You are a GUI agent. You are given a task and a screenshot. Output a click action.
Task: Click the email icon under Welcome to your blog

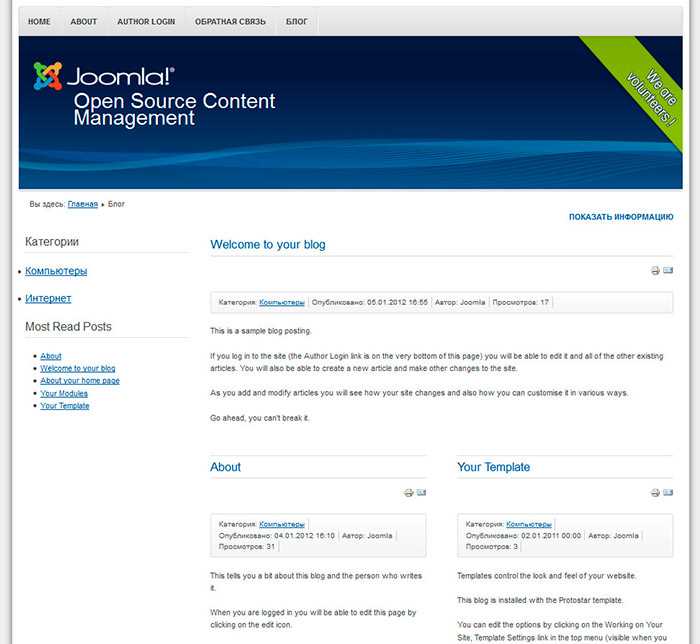(668, 270)
